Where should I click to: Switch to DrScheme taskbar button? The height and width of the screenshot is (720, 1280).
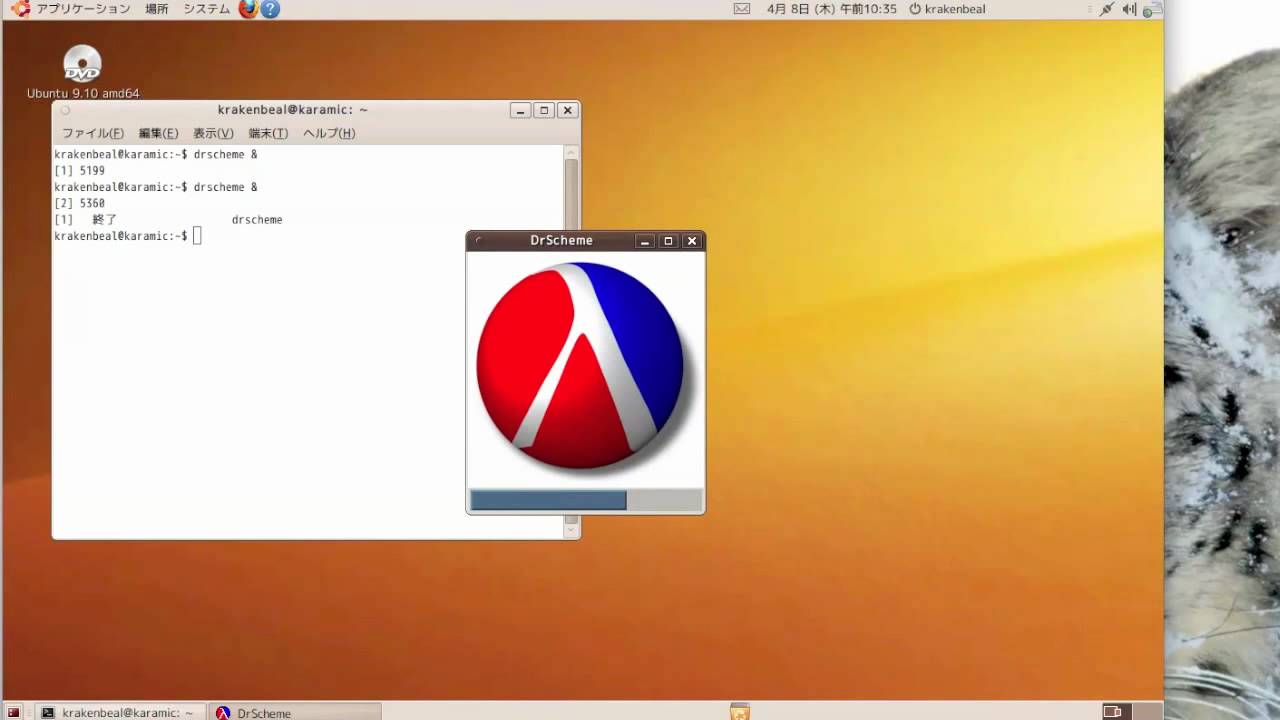pos(296,712)
